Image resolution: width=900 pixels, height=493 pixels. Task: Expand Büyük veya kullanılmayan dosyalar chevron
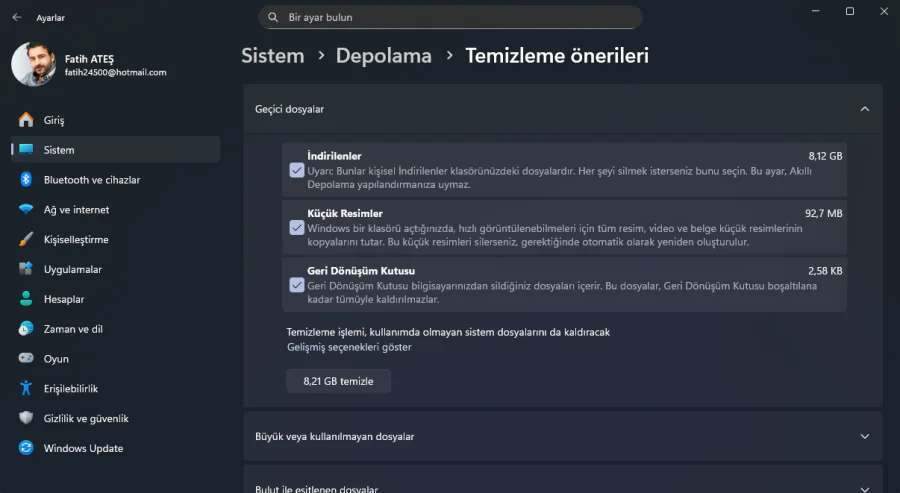[864, 436]
